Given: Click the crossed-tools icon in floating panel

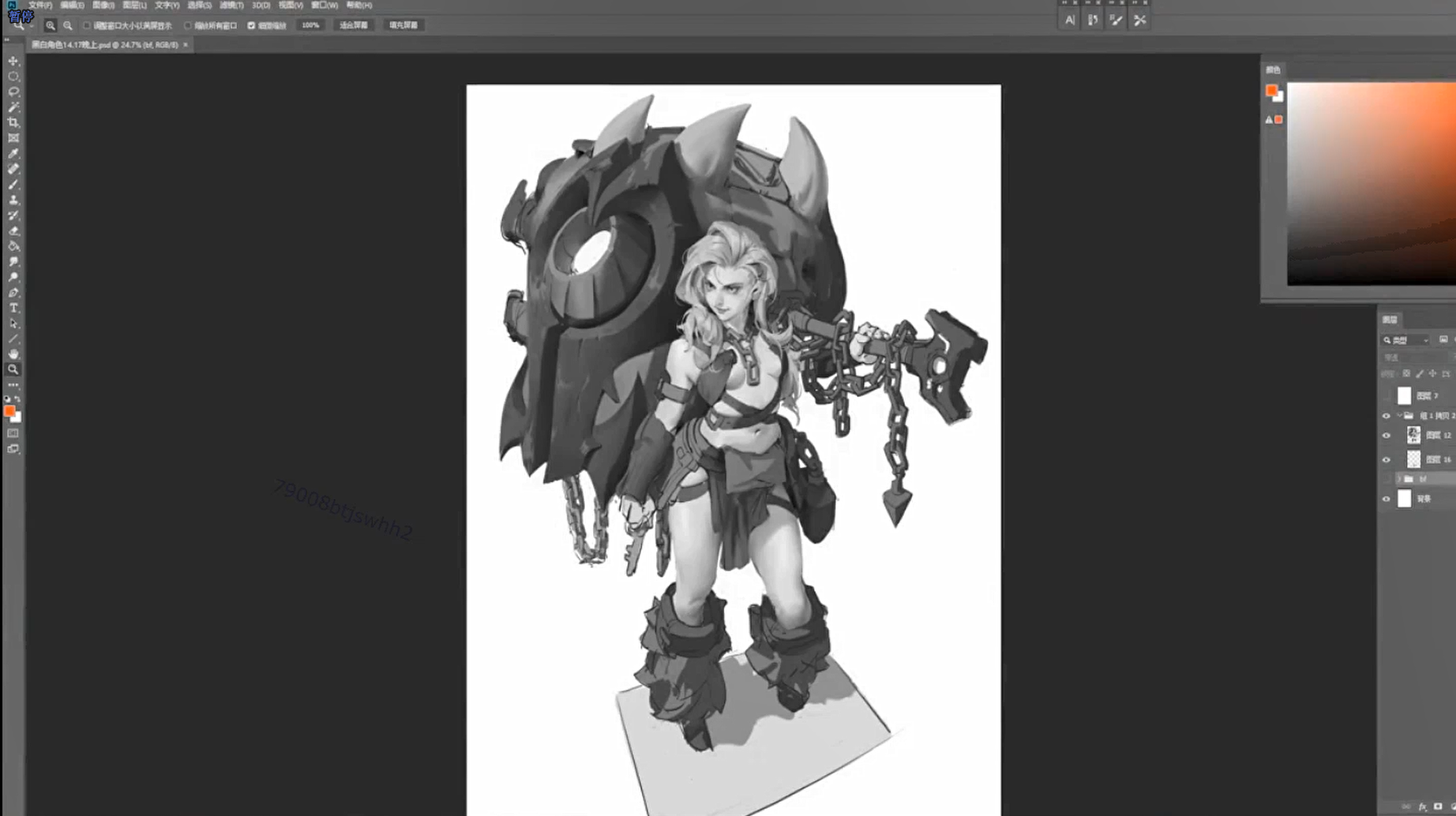Looking at the screenshot, I should point(1139,21).
